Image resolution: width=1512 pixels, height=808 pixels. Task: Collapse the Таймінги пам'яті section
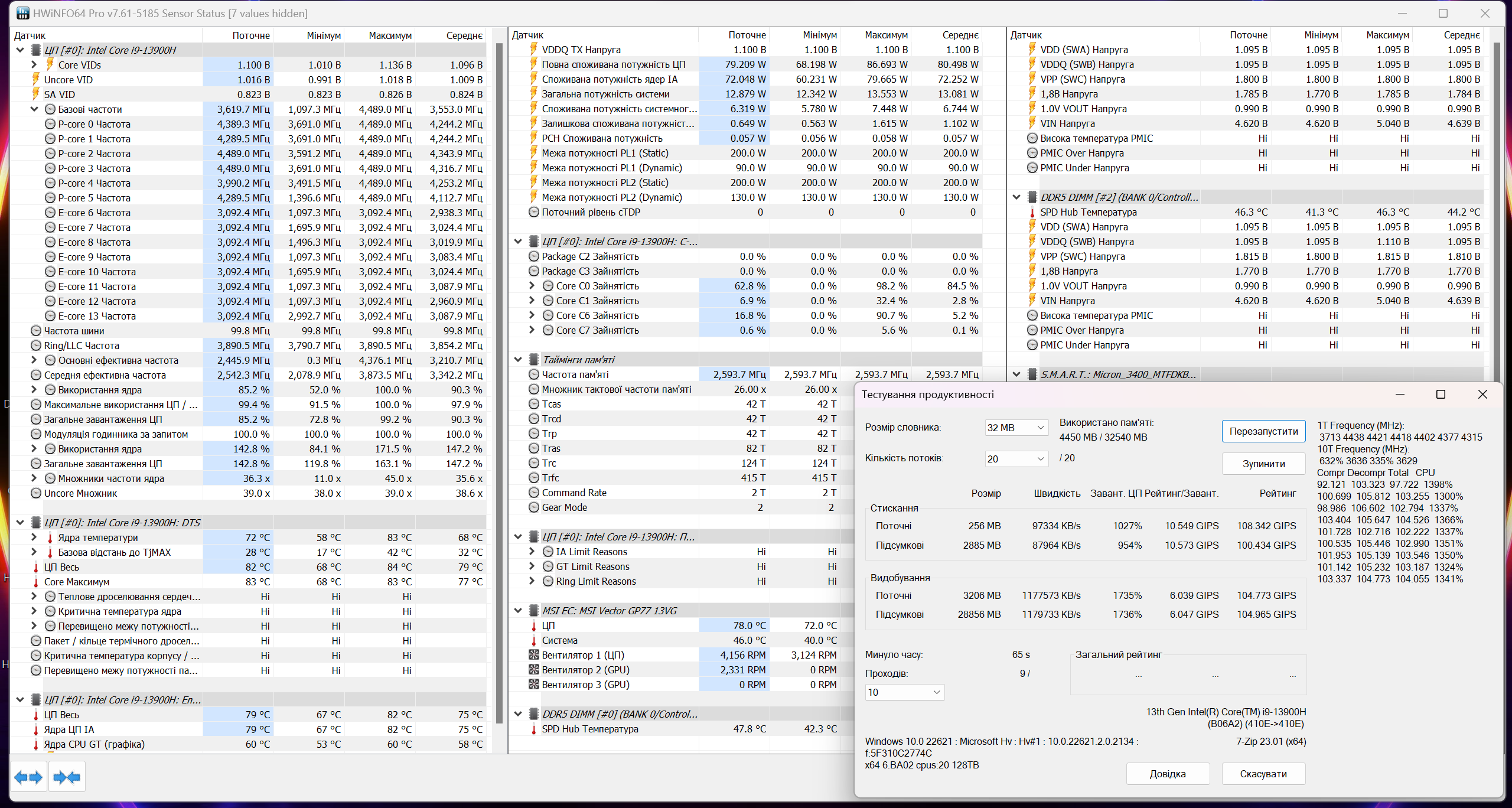(518, 360)
